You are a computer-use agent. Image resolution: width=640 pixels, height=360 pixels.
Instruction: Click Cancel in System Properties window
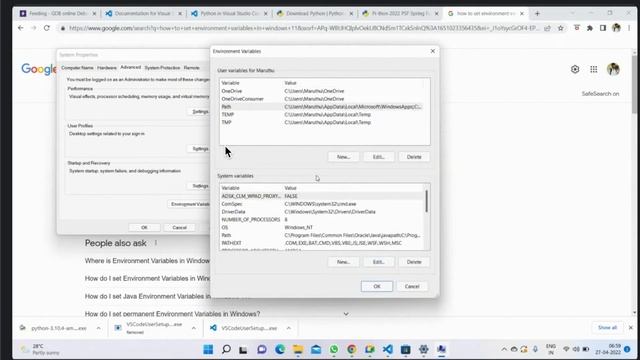[180, 227]
